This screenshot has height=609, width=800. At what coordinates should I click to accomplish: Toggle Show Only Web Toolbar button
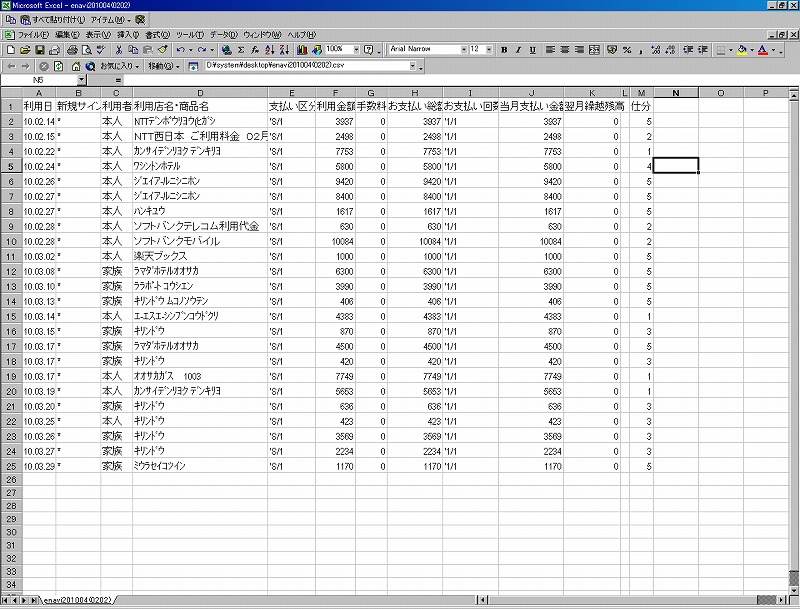pos(193,66)
